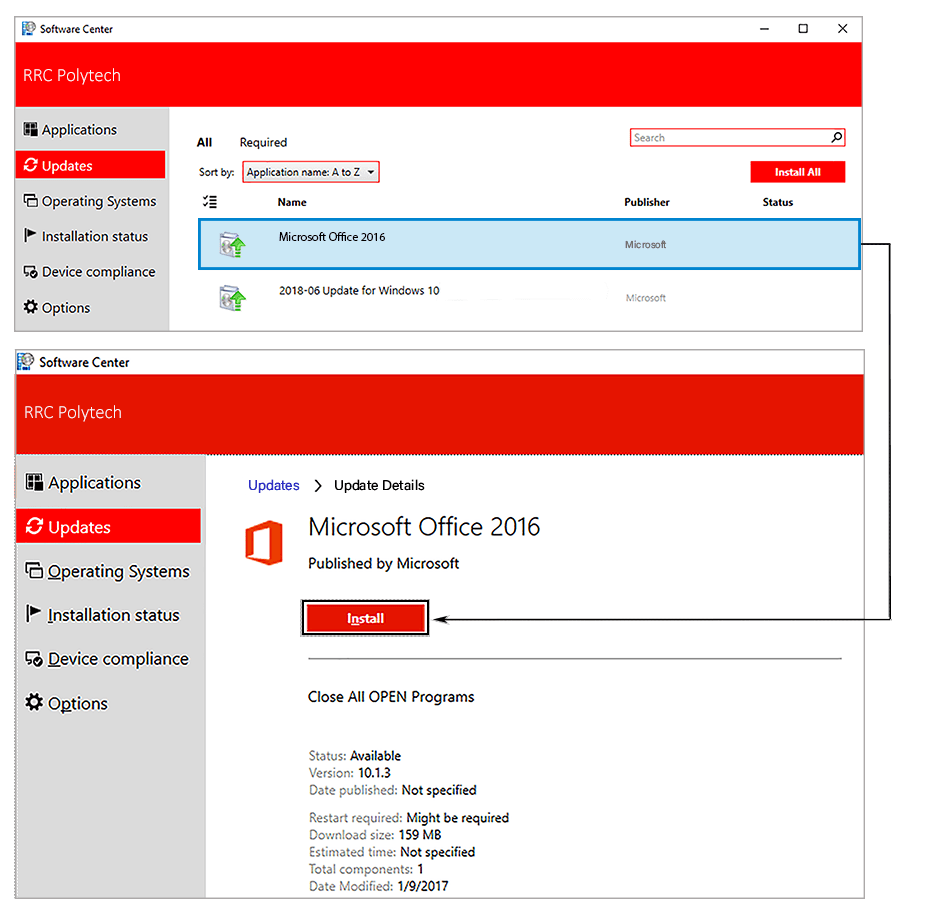
Task: Select 2018-06 Update for Windows 10 name
Action: pyautogui.click(x=359, y=291)
